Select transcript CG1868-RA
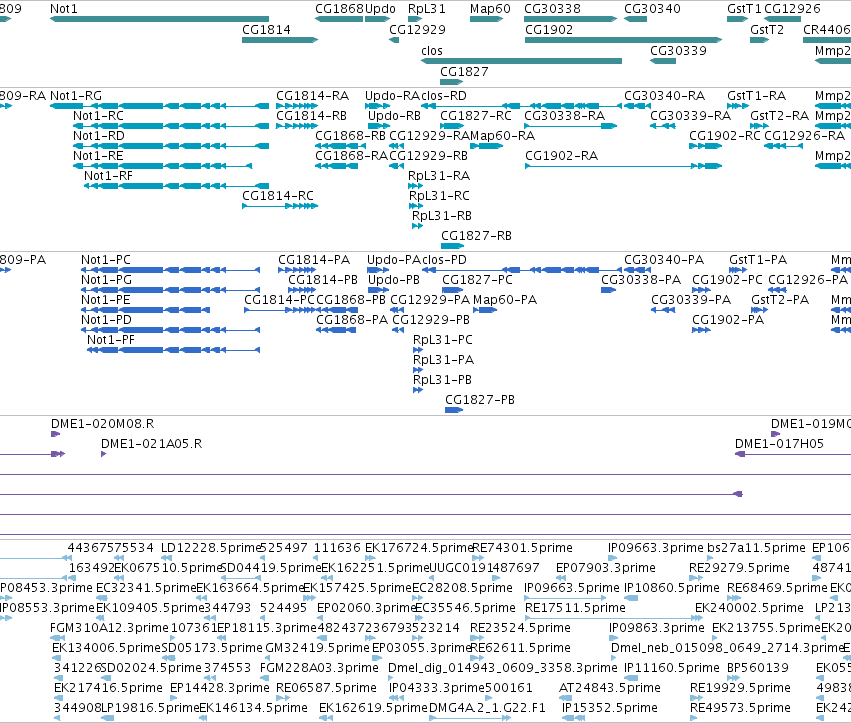851x723 pixels. point(336,166)
